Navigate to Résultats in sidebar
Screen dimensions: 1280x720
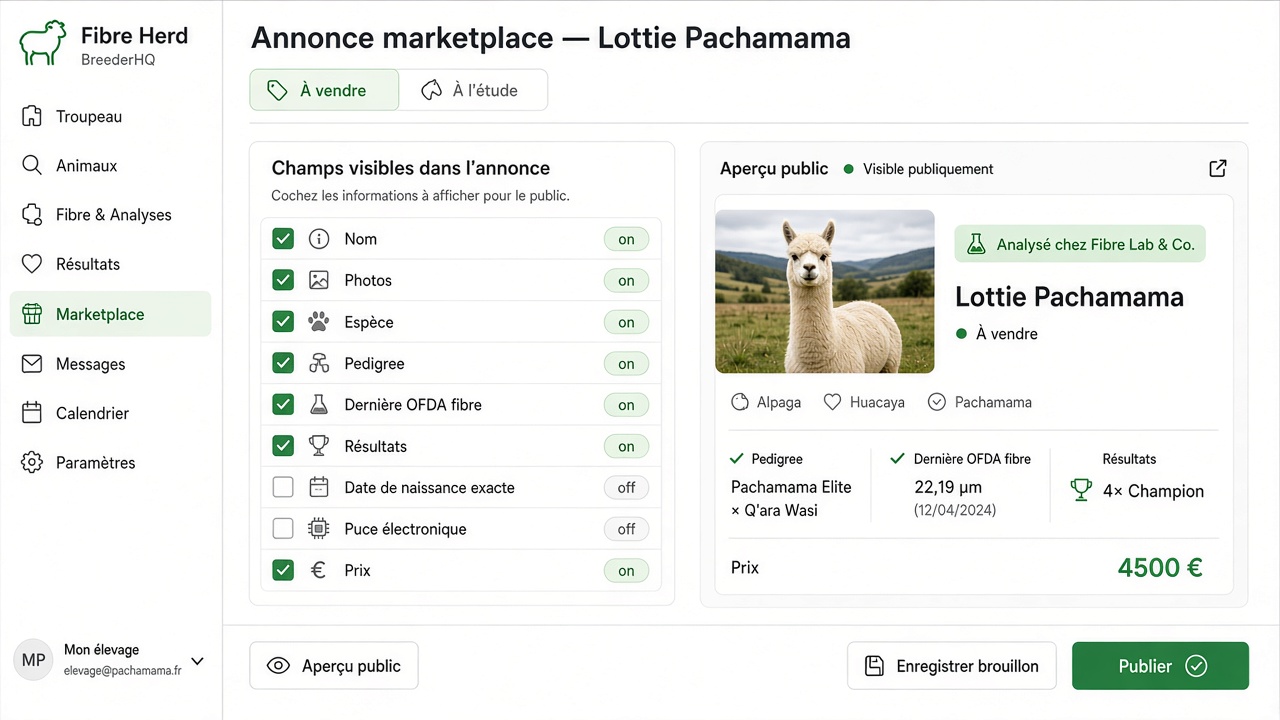(x=110, y=264)
